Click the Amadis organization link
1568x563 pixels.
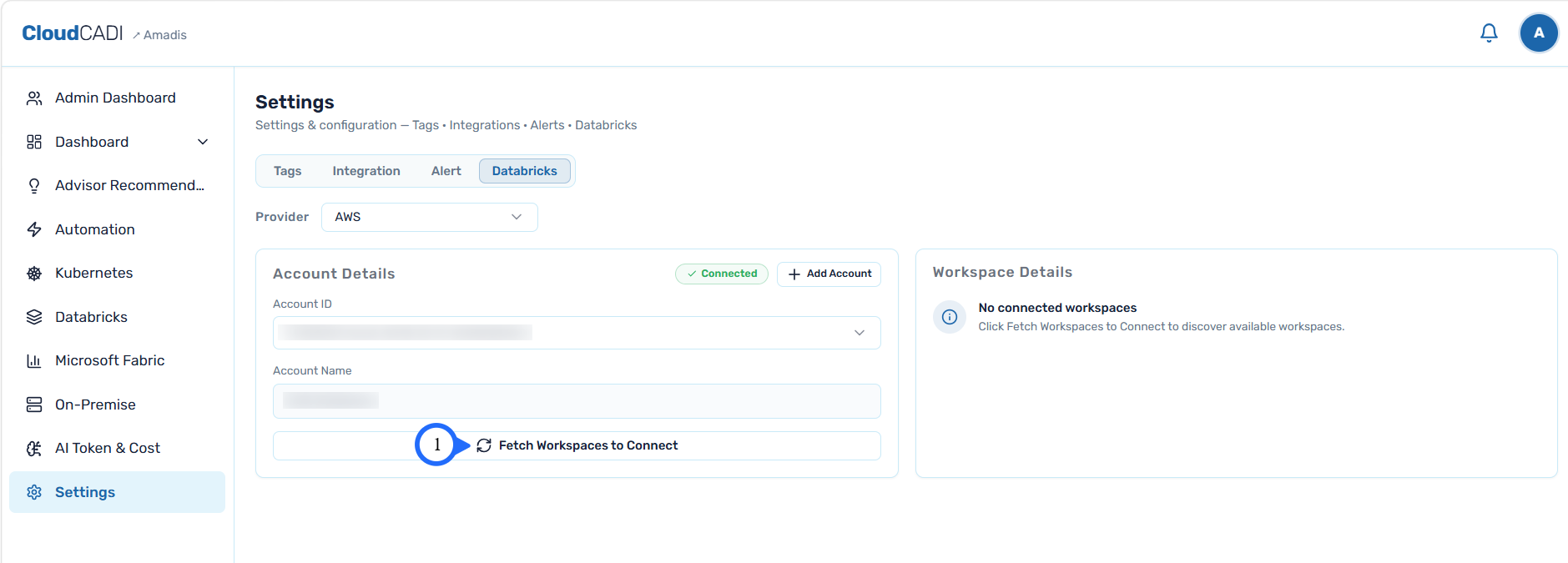(159, 35)
